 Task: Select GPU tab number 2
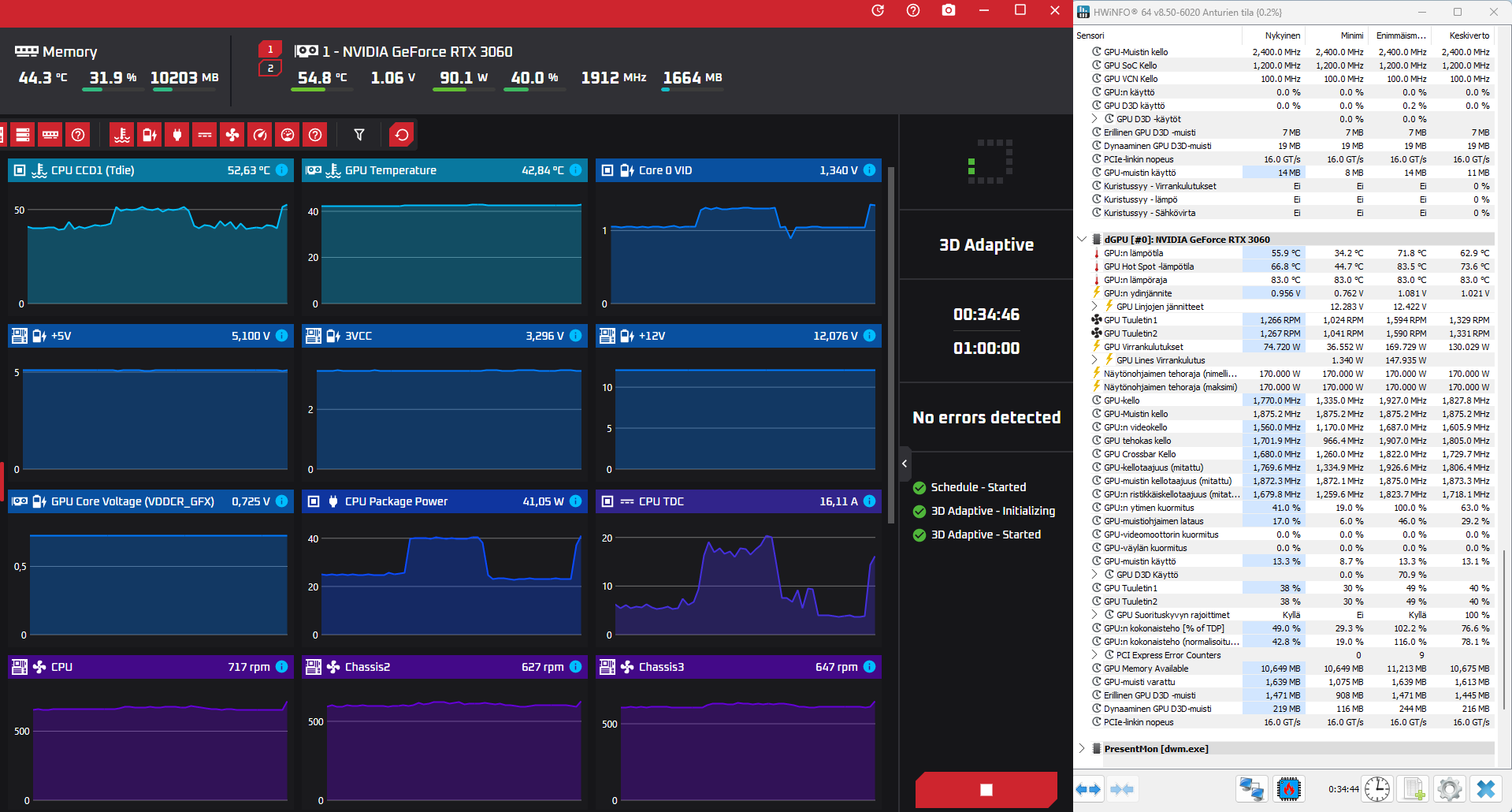pos(270,69)
